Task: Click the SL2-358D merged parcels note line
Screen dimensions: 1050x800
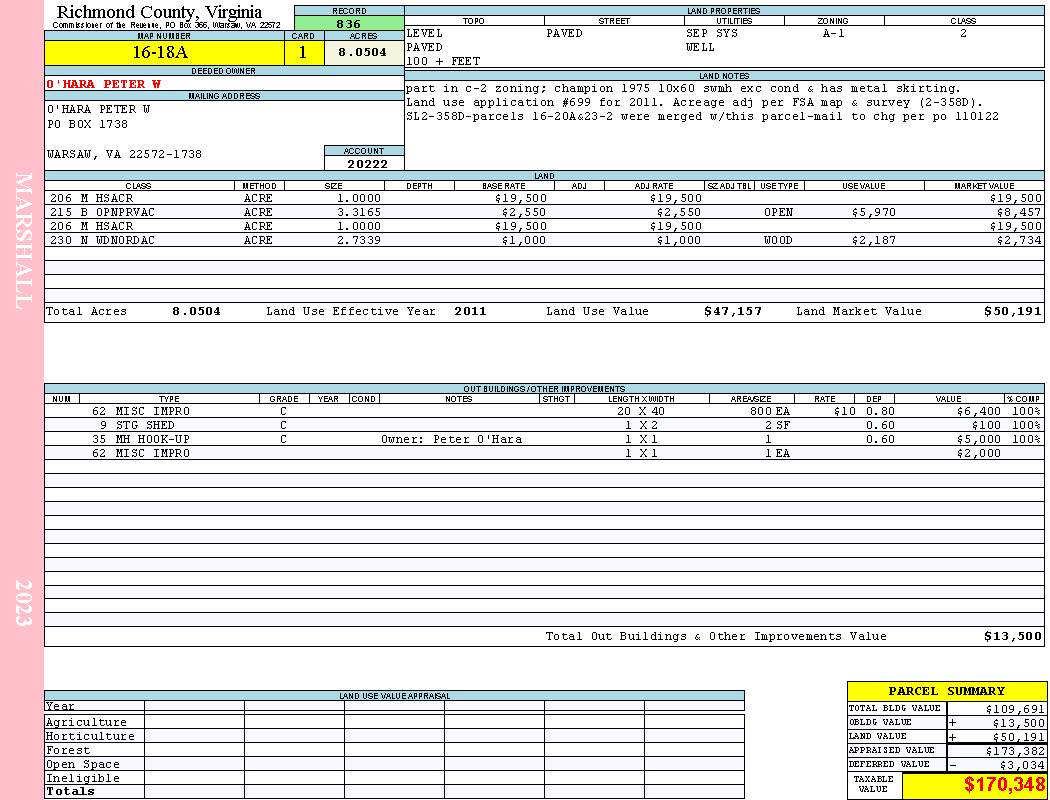Action: [702, 116]
